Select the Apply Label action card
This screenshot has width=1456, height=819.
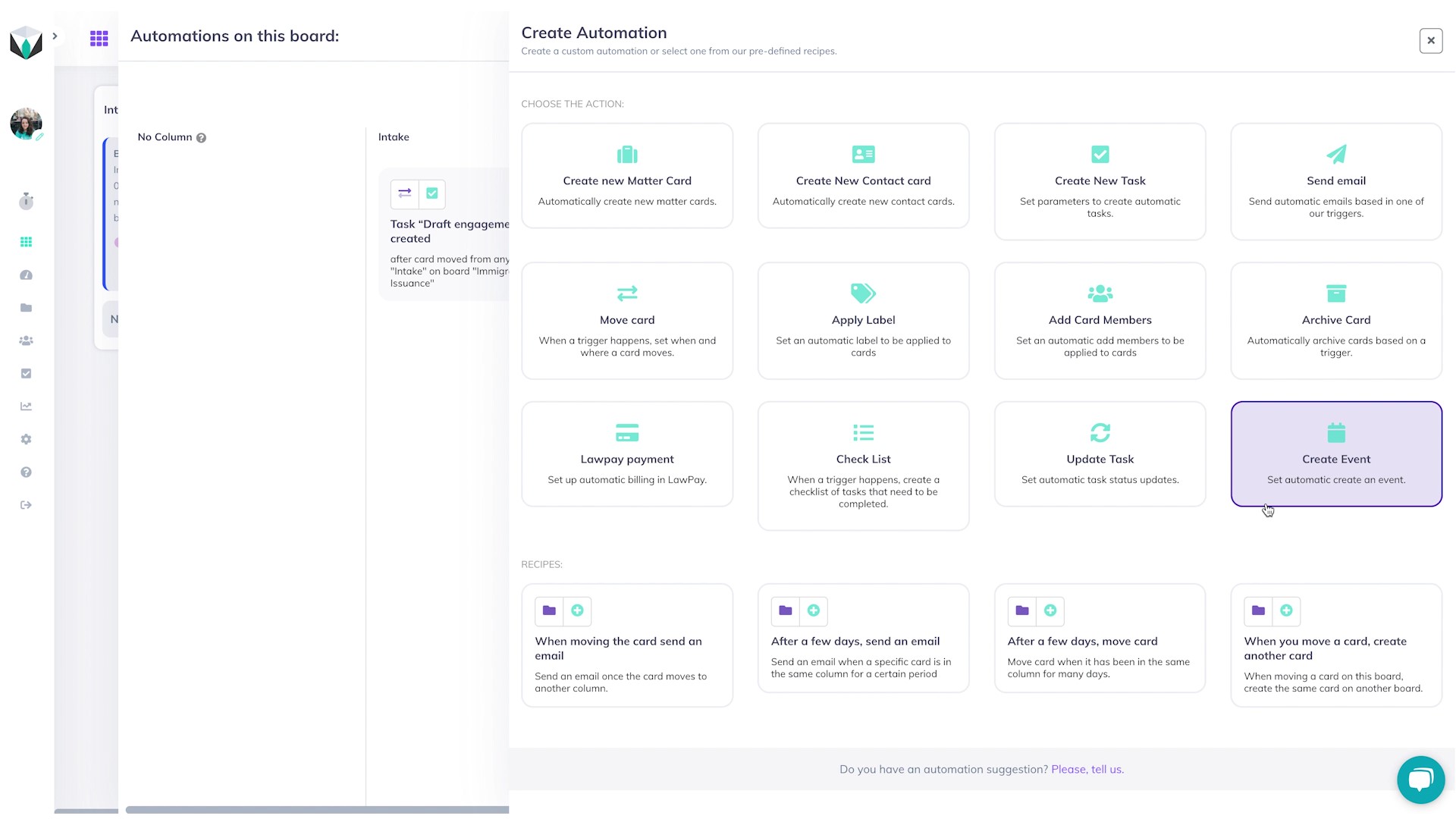point(863,320)
